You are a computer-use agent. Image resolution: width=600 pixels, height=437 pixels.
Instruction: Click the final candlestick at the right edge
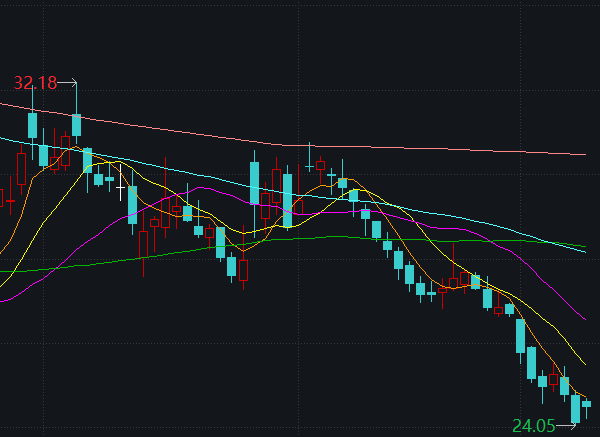tap(586, 404)
